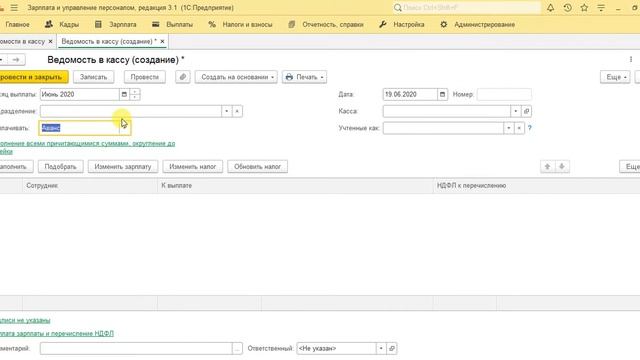Image resolution: width=640 pixels, height=360 pixels.
Task: Click Изменить налог button
Action: 193,167
